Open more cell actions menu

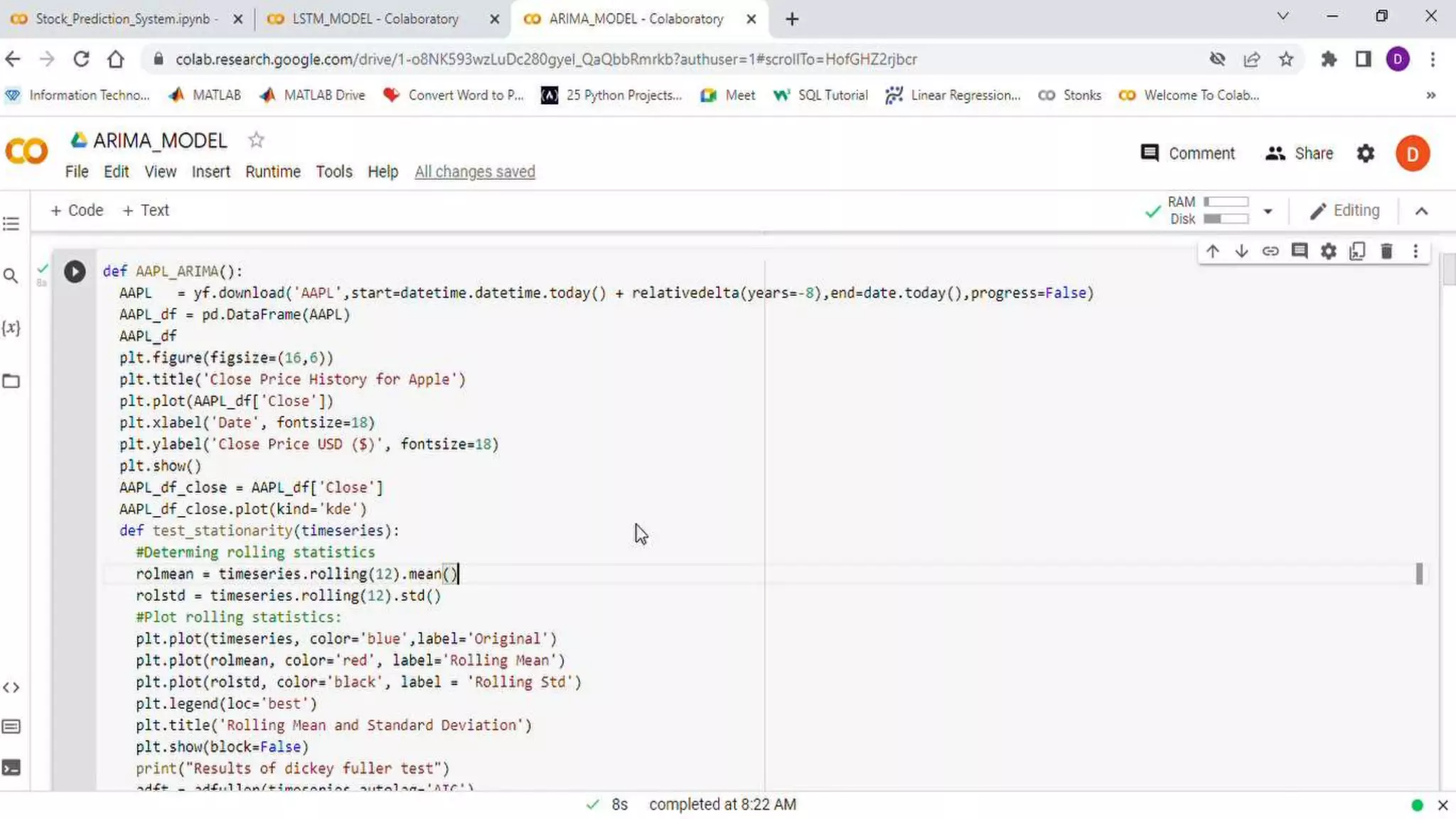[x=1415, y=251]
